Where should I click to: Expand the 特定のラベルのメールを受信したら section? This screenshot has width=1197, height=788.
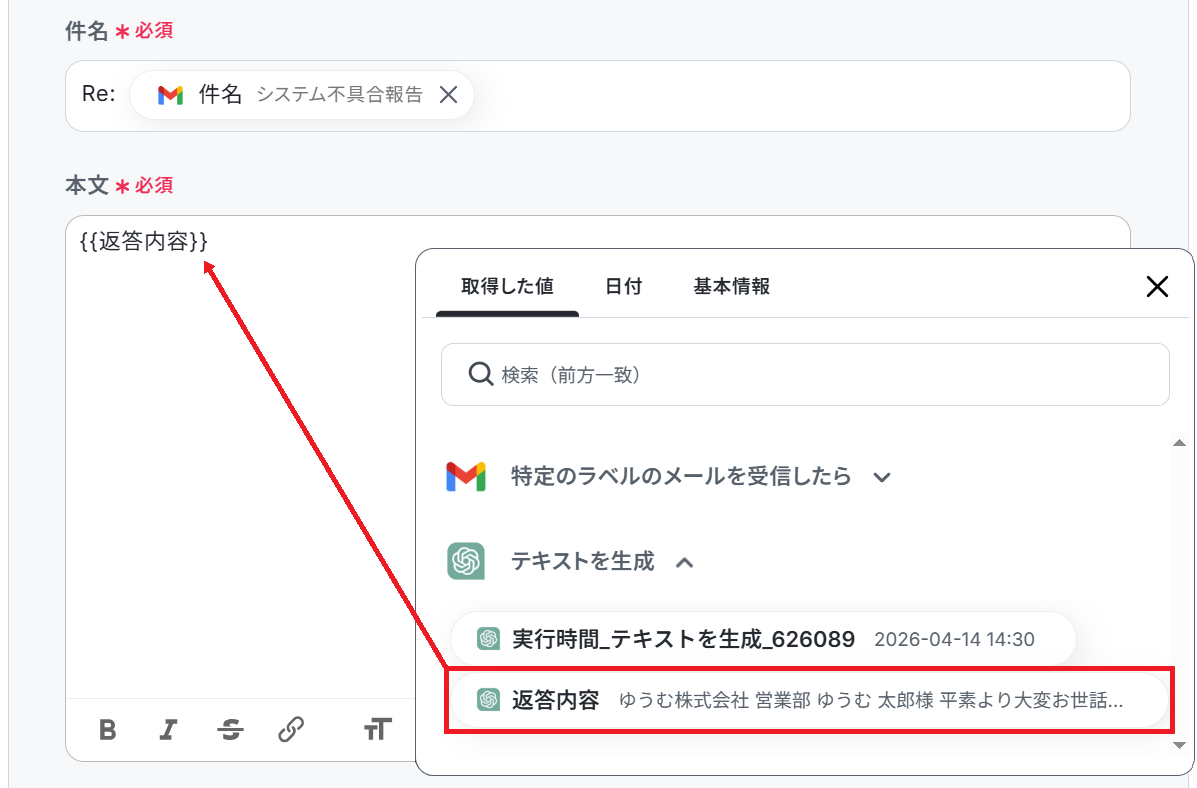pyautogui.click(x=882, y=477)
